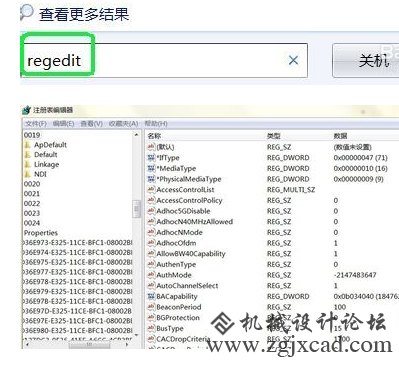Click the Adhoc5GDisable value icon

(151, 211)
